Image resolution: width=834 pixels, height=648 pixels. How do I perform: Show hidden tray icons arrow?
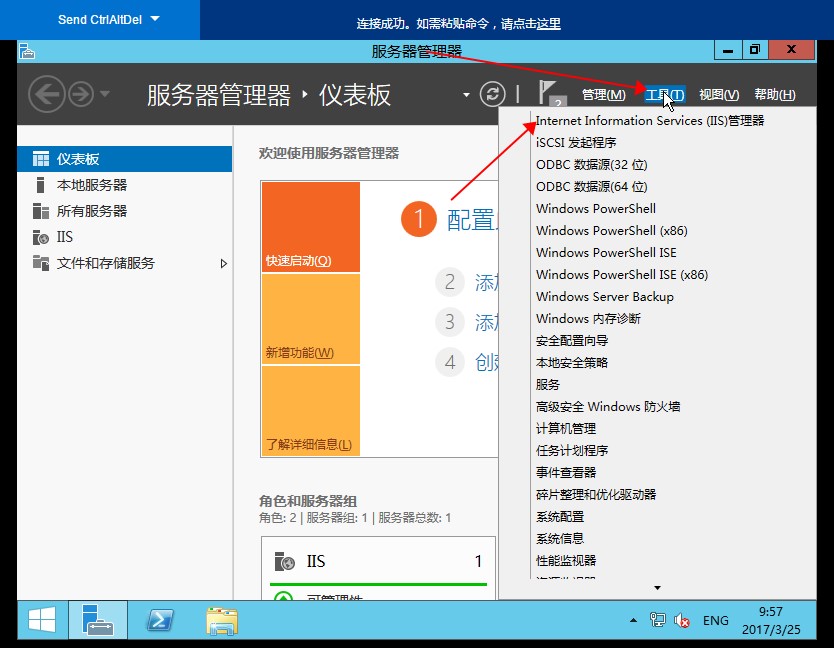(633, 620)
